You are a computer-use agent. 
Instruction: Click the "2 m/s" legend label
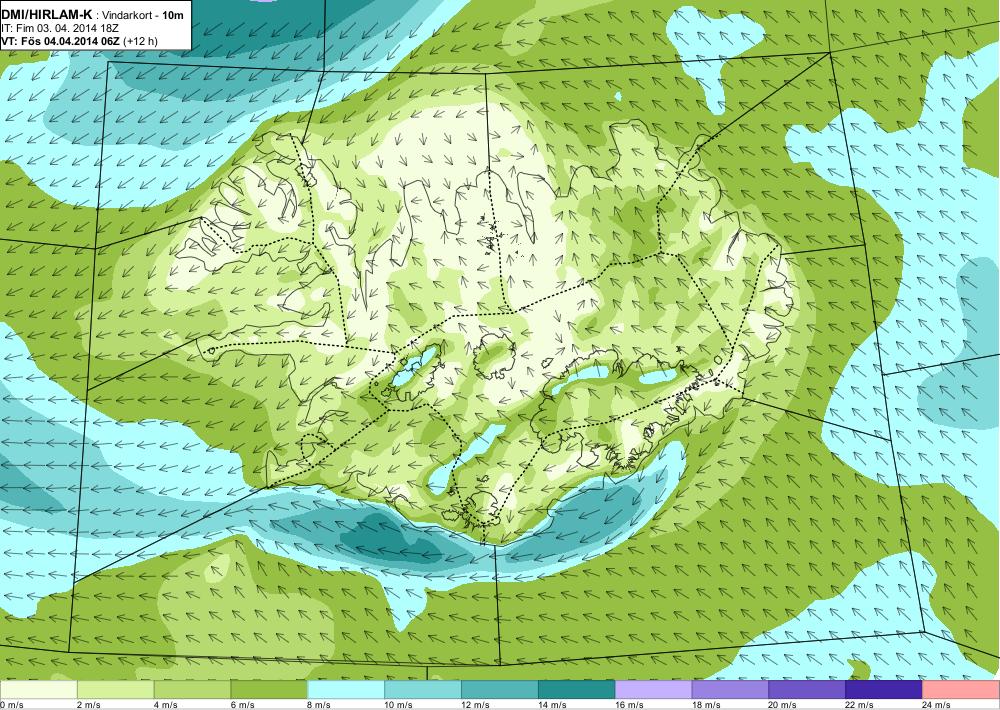[x=89, y=705]
